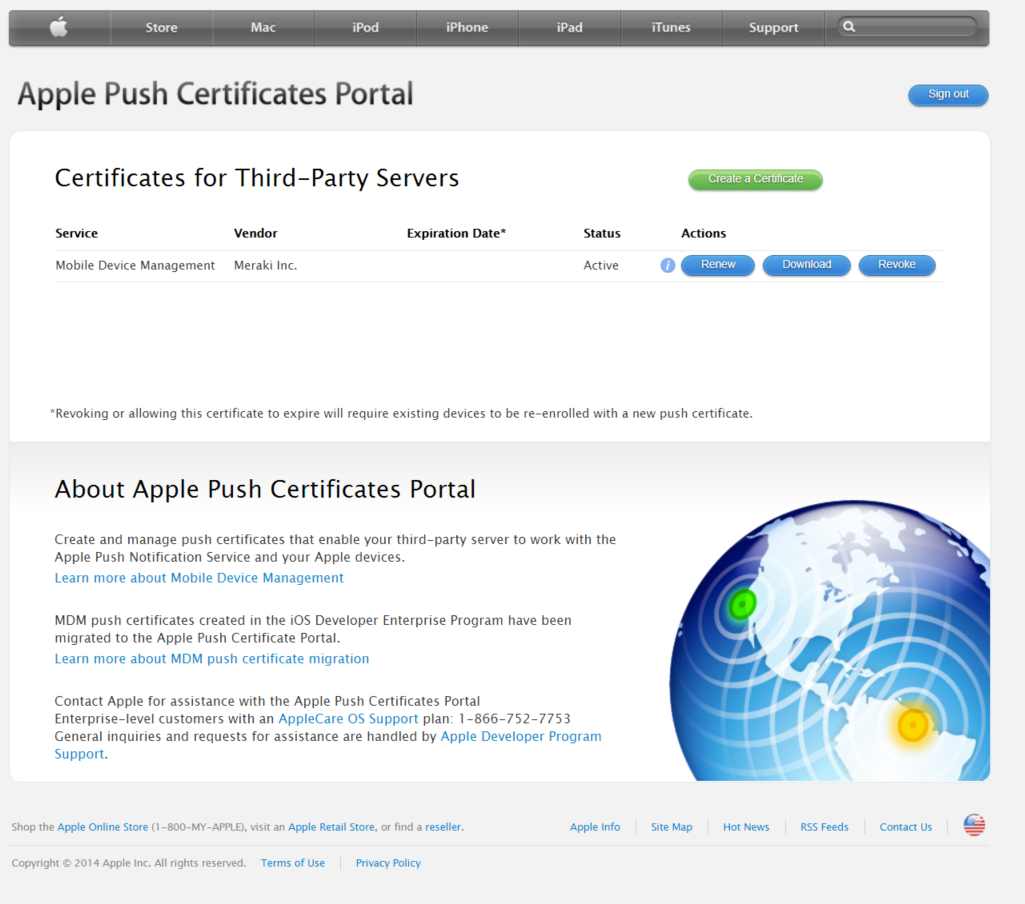Revoke the active push certificate

(896, 265)
